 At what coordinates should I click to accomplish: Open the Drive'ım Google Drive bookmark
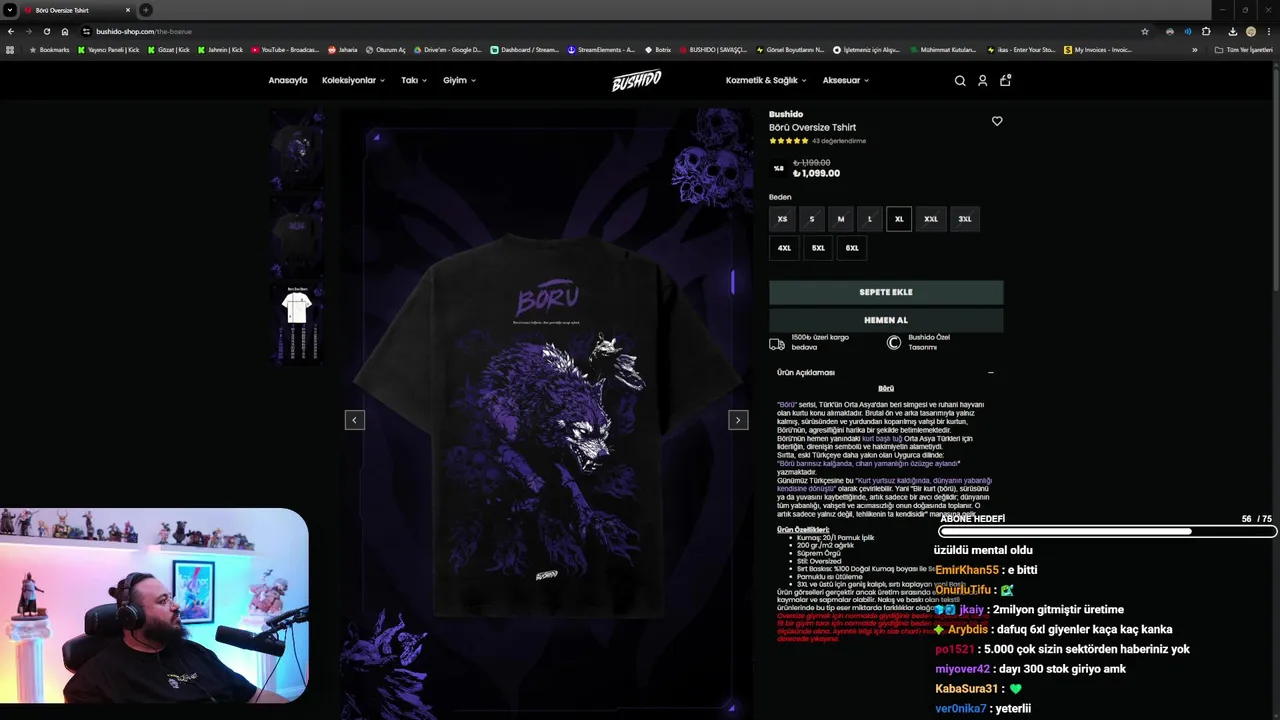coord(447,50)
